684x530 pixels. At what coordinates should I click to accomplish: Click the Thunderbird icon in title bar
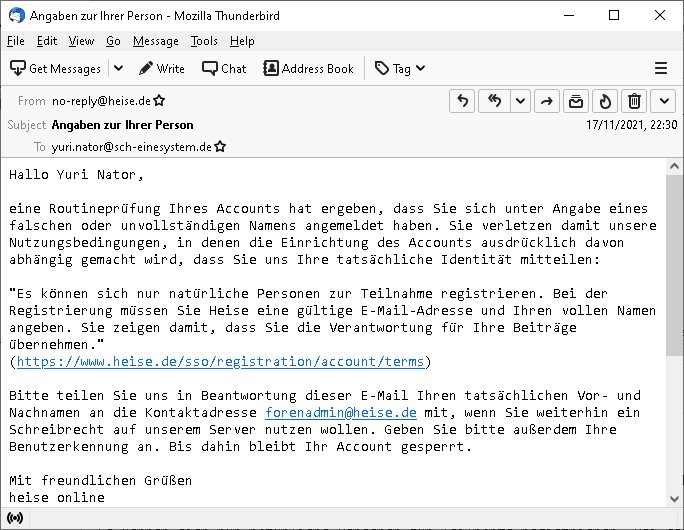[17, 15]
